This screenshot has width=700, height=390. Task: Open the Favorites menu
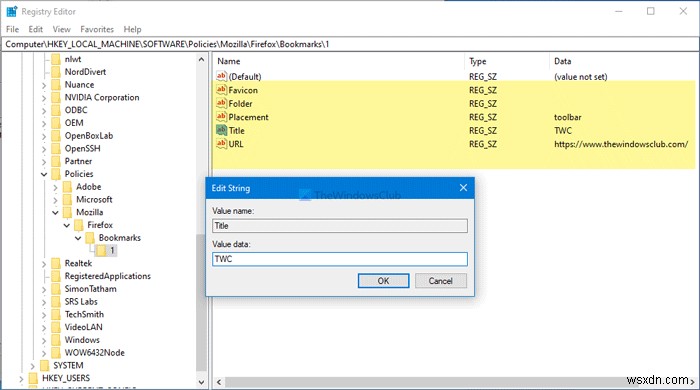pyautogui.click(x=97, y=29)
